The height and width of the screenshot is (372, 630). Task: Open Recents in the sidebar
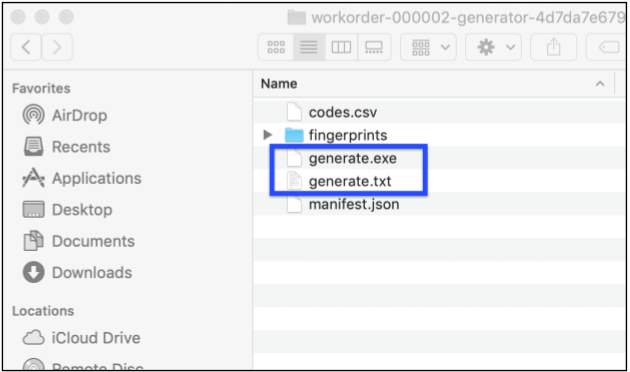click(x=67, y=147)
